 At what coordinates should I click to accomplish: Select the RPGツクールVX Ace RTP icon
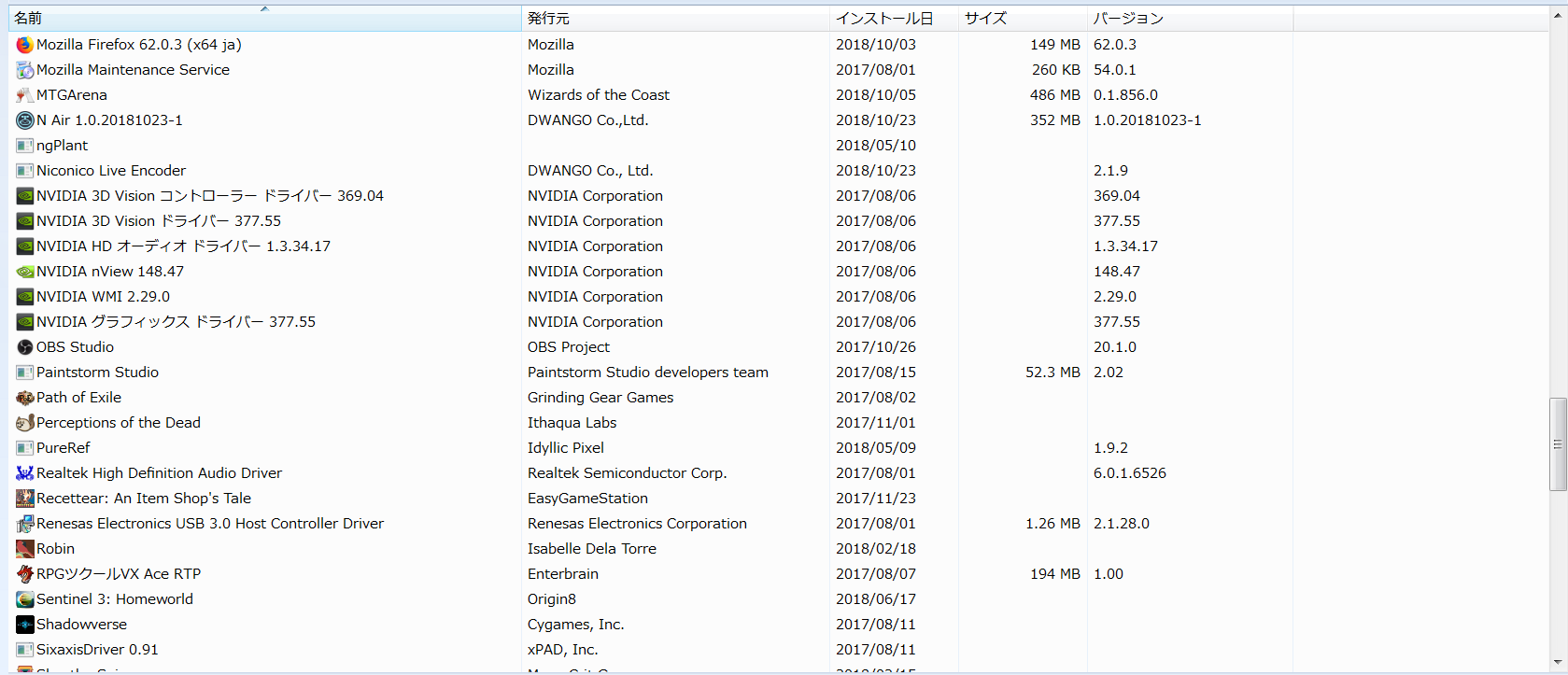(25, 574)
